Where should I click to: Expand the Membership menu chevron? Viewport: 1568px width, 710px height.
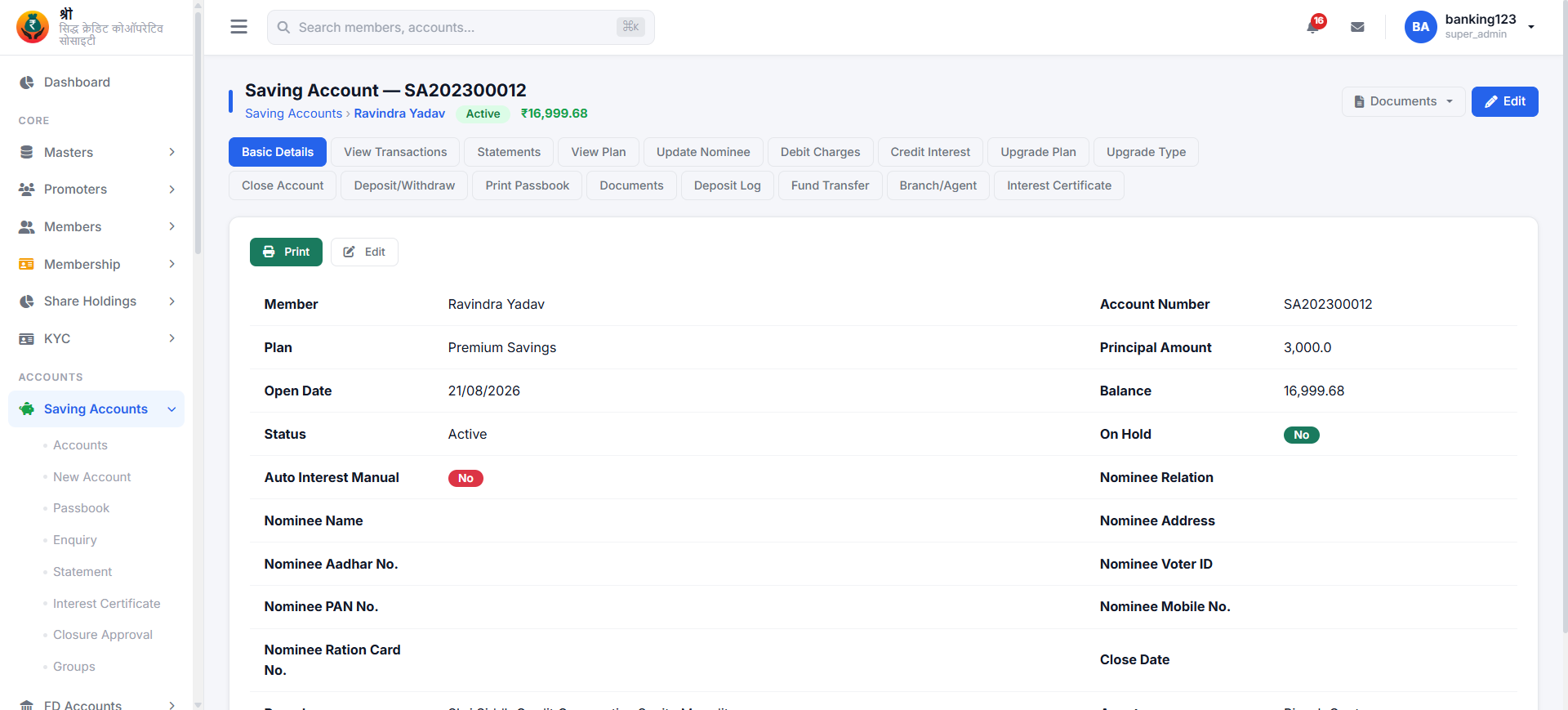(x=171, y=264)
